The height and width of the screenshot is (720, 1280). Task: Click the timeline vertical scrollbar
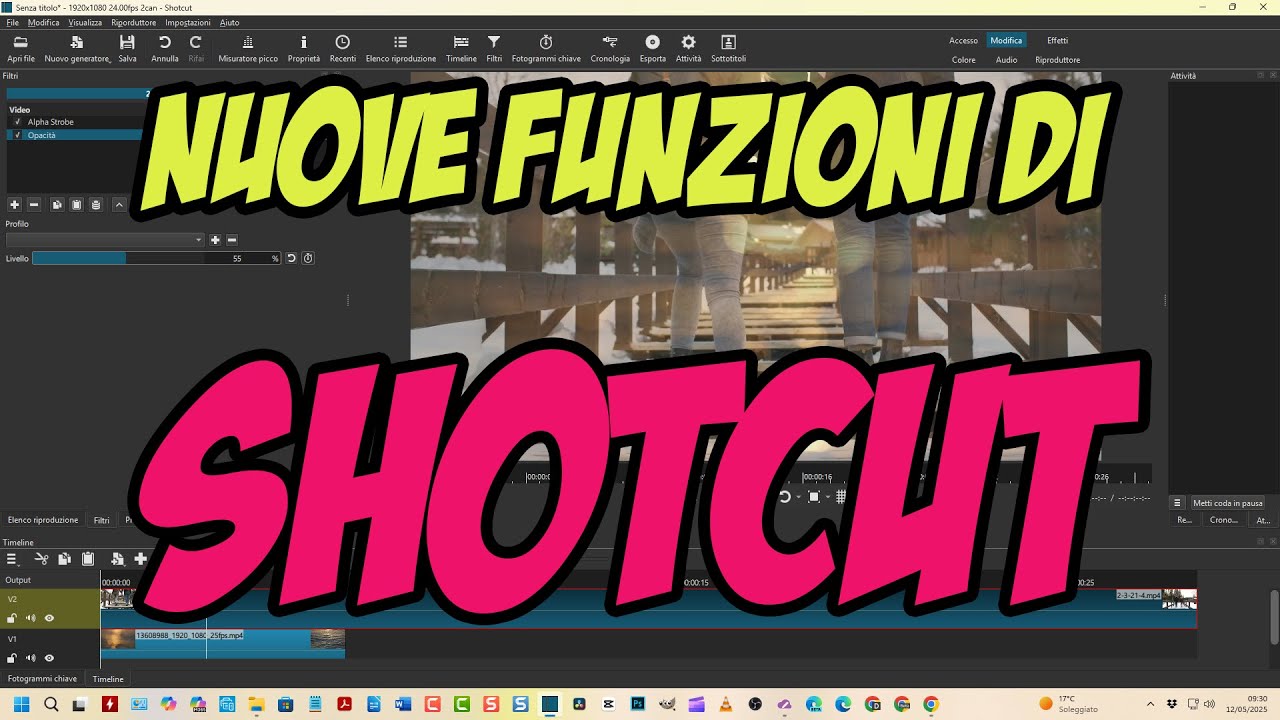pyautogui.click(x=1273, y=617)
